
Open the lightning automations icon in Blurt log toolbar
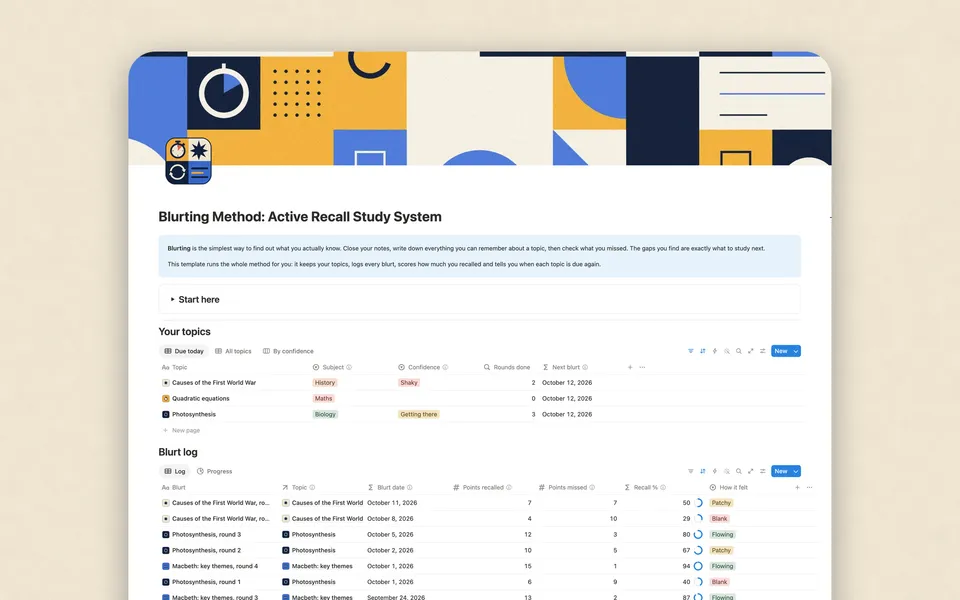[x=714, y=471]
